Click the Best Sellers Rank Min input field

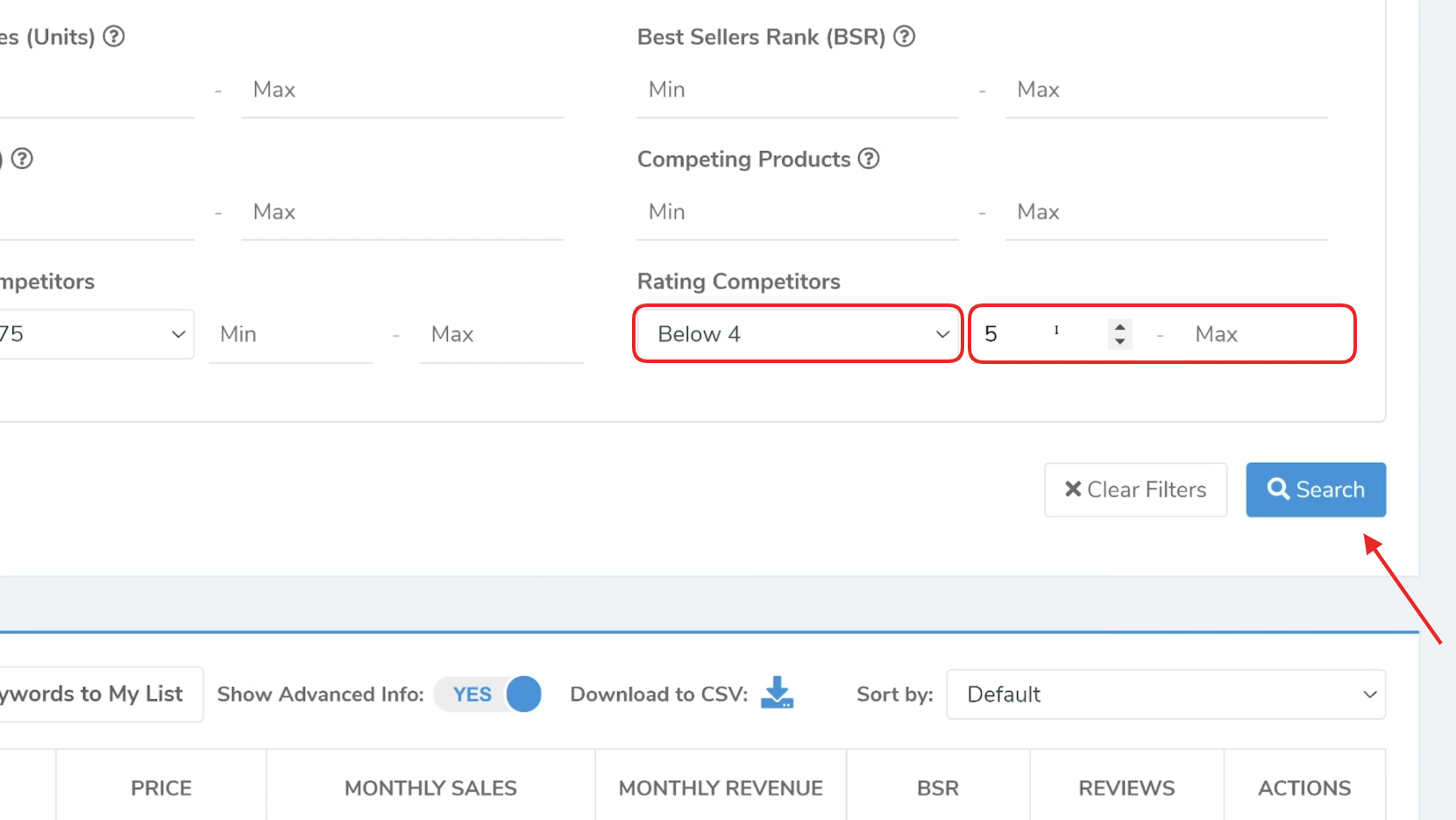coord(796,89)
